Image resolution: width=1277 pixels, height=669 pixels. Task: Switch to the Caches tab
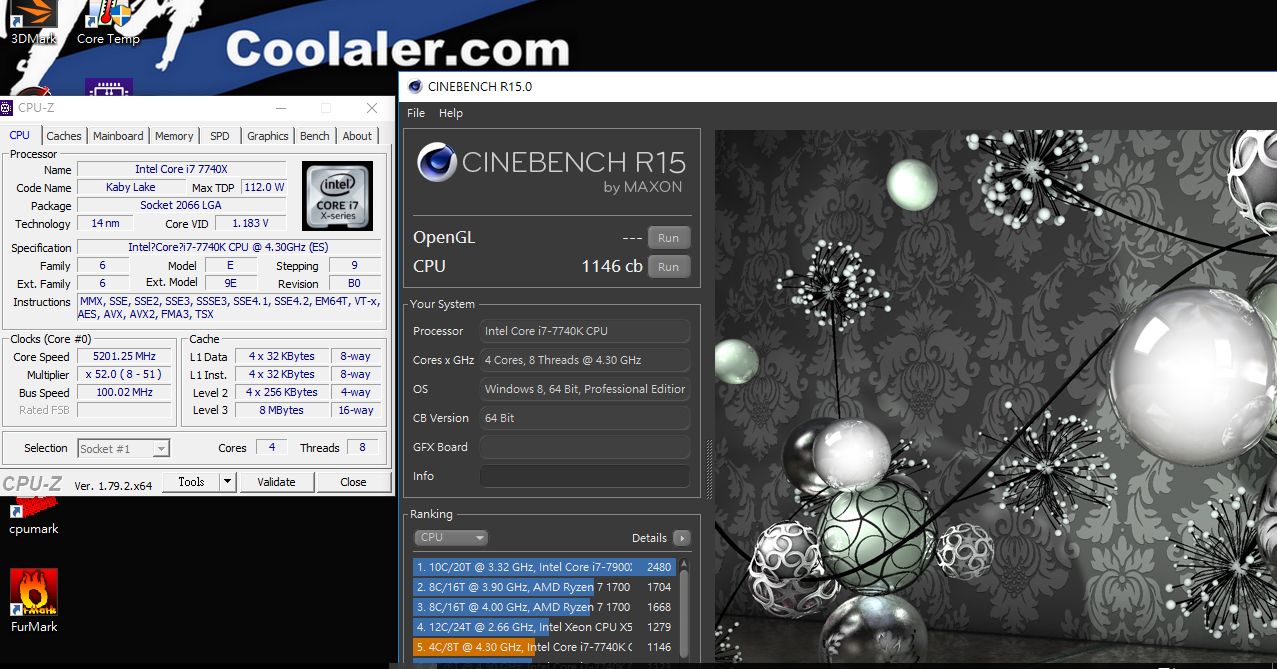coord(64,136)
